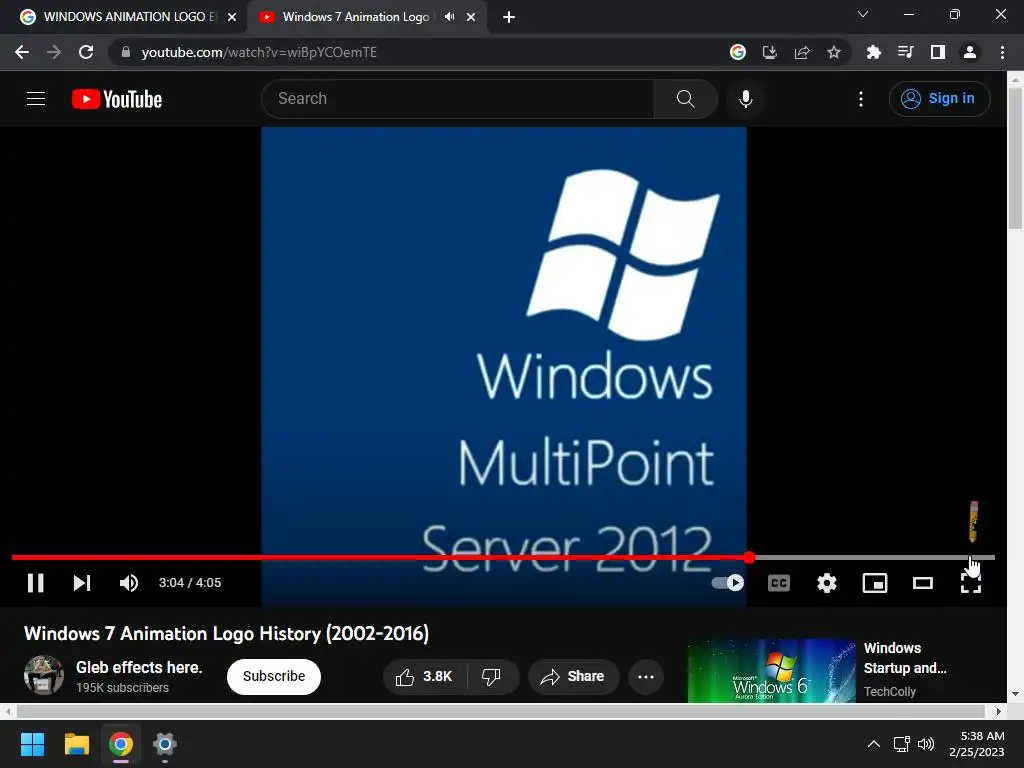Open the network tray icon
This screenshot has width=1024, height=768.
click(902, 744)
